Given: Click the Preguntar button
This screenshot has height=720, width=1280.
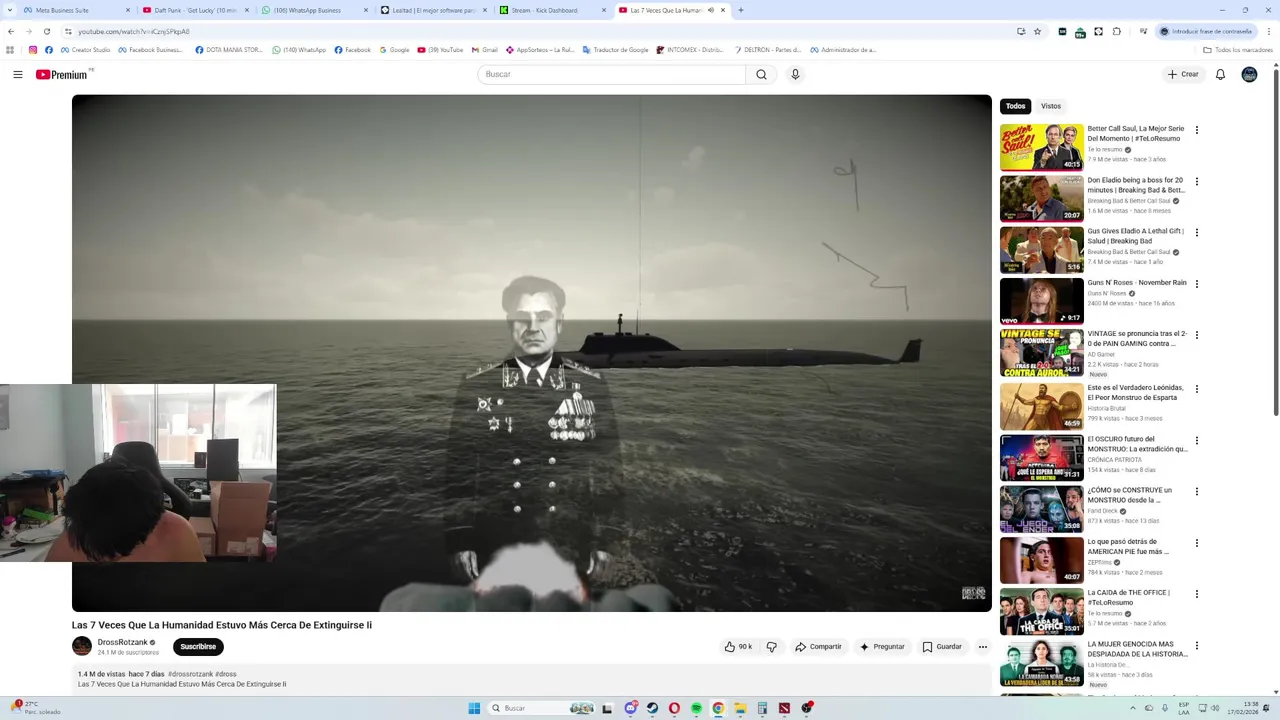Looking at the screenshot, I should 881,647.
